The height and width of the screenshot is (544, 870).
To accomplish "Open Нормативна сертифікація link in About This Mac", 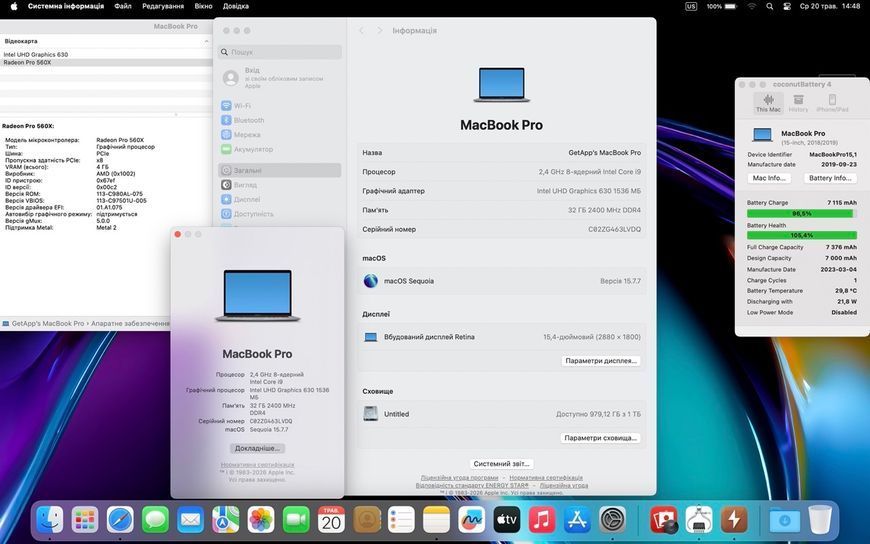I will click(257, 465).
